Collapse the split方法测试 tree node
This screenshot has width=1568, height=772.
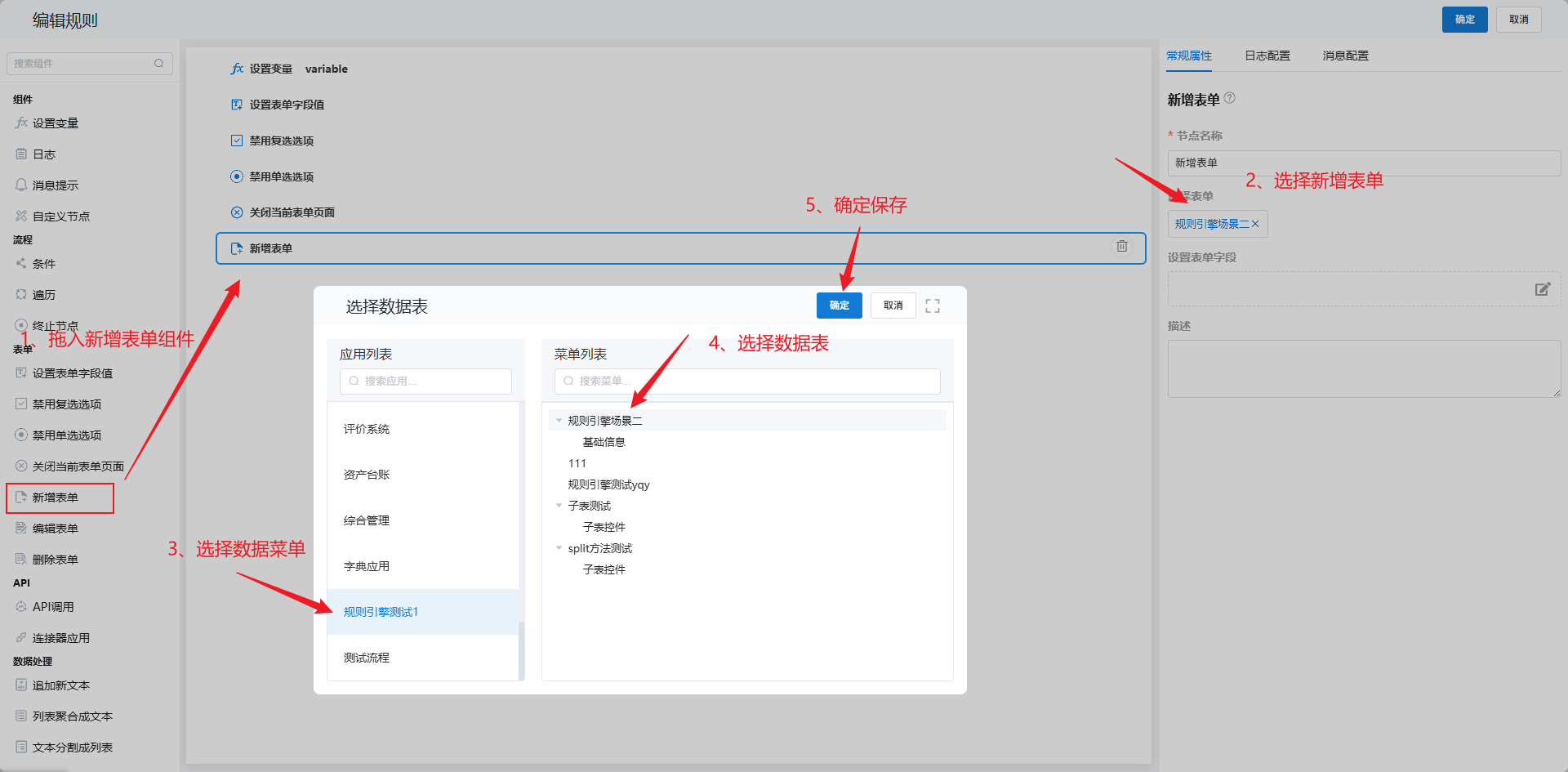(559, 548)
